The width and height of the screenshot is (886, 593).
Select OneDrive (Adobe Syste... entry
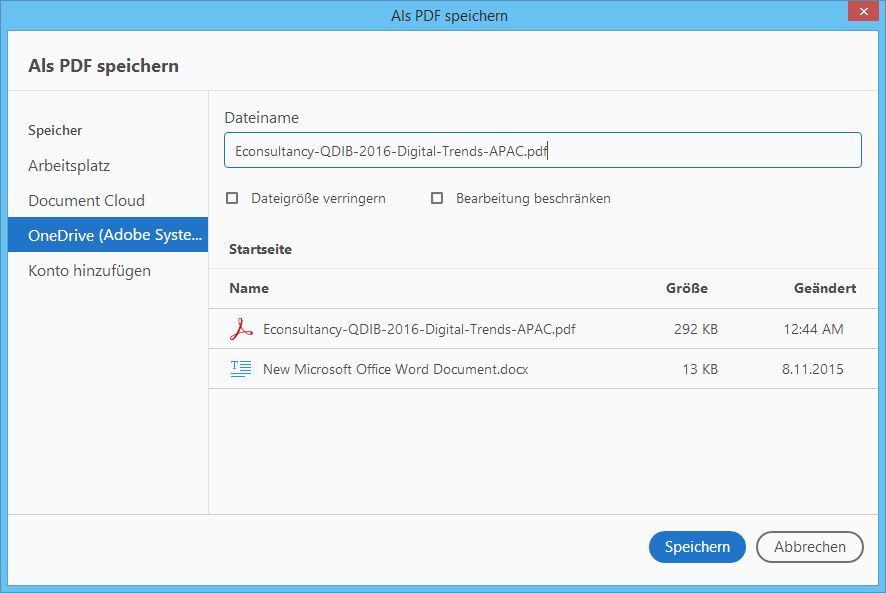[x=108, y=235]
